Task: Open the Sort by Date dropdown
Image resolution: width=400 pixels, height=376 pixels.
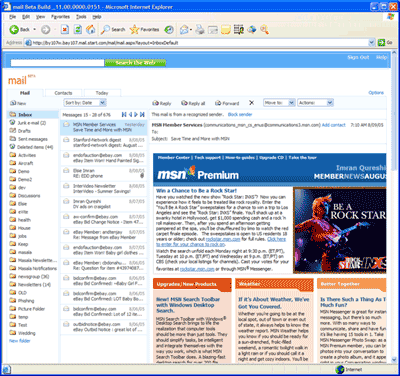Action: click(x=85, y=103)
